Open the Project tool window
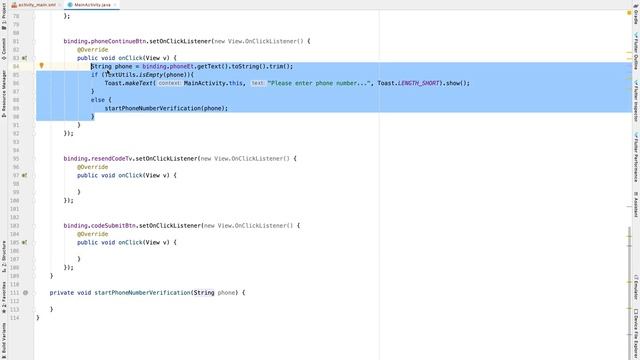The image size is (640, 360). click(x=4, y=17)
